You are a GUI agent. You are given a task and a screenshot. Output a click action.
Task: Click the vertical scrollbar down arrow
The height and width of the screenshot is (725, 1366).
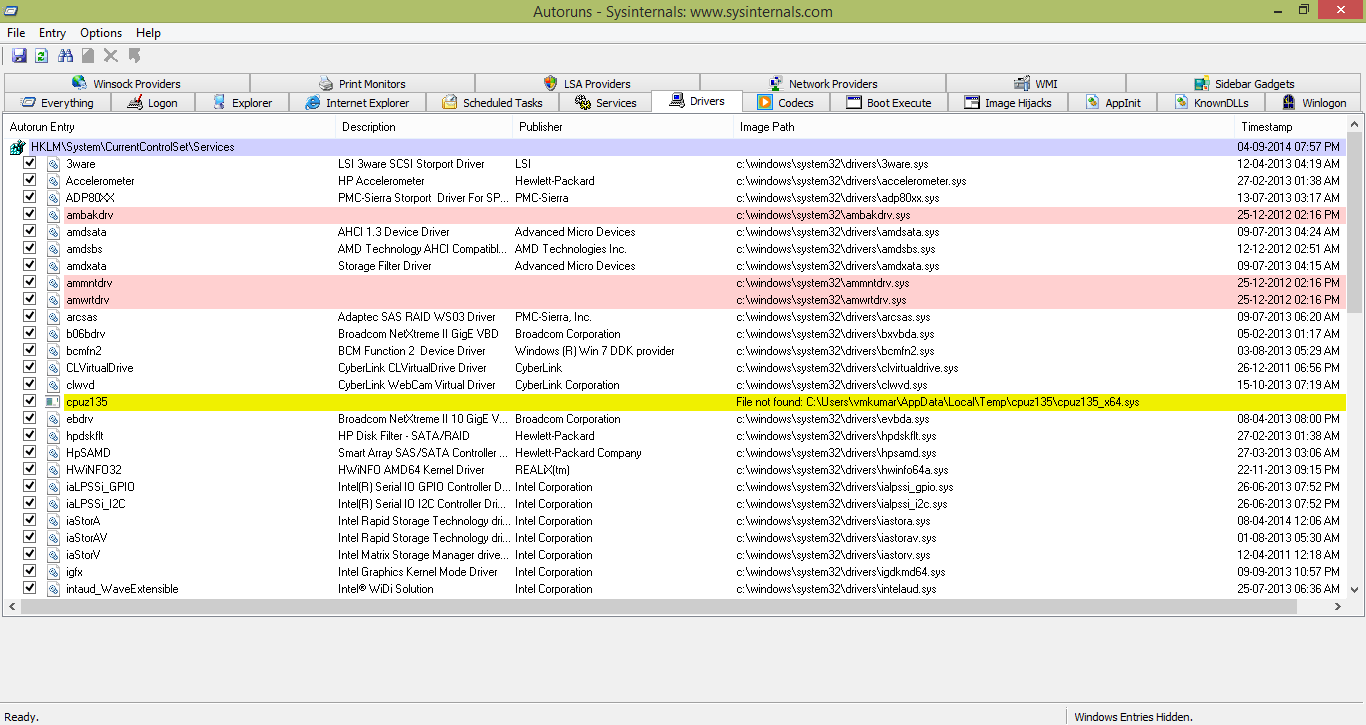coord(1355,590)
